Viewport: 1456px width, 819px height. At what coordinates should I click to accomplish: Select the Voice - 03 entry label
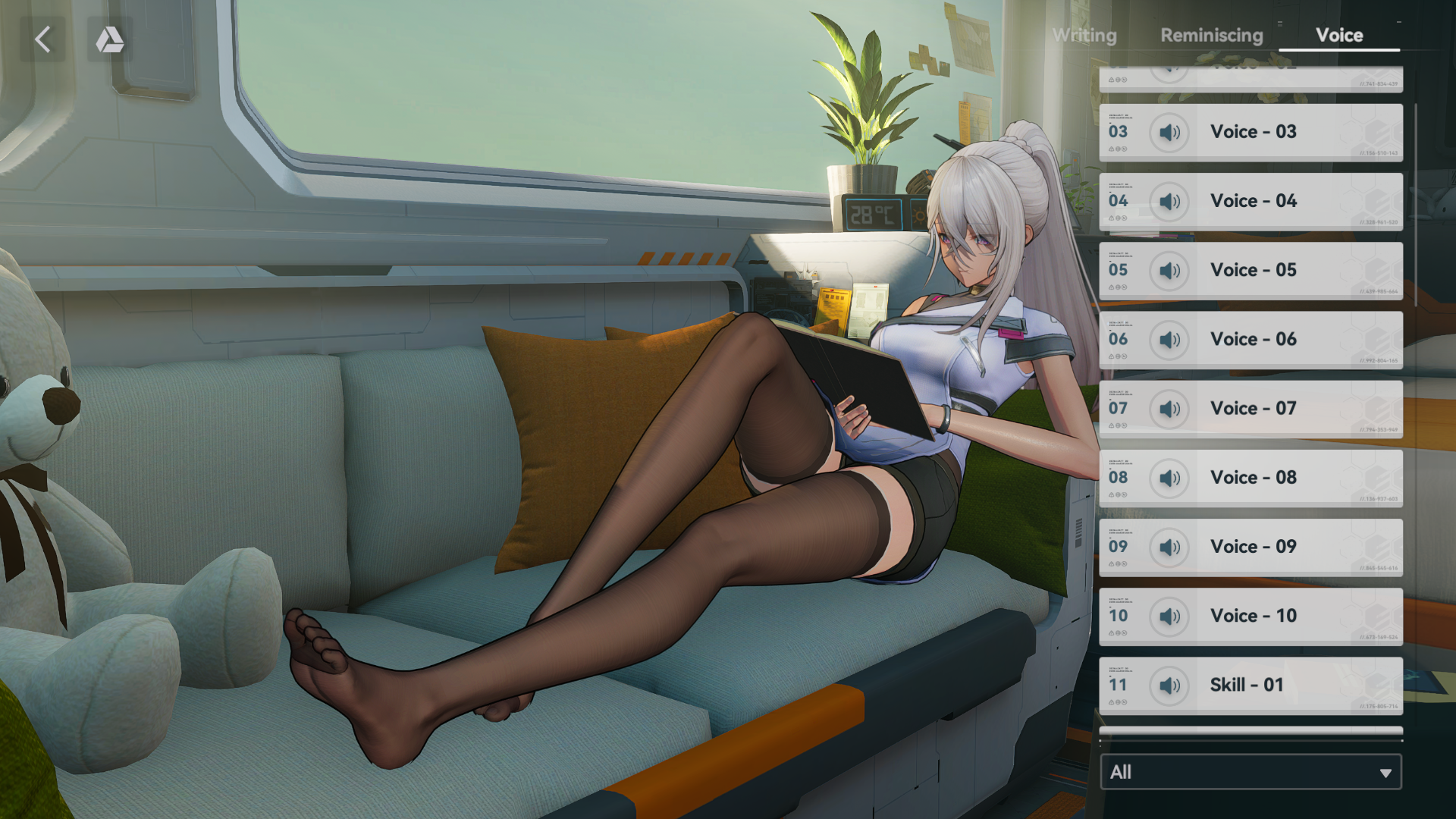click(x=1254, y=132)
